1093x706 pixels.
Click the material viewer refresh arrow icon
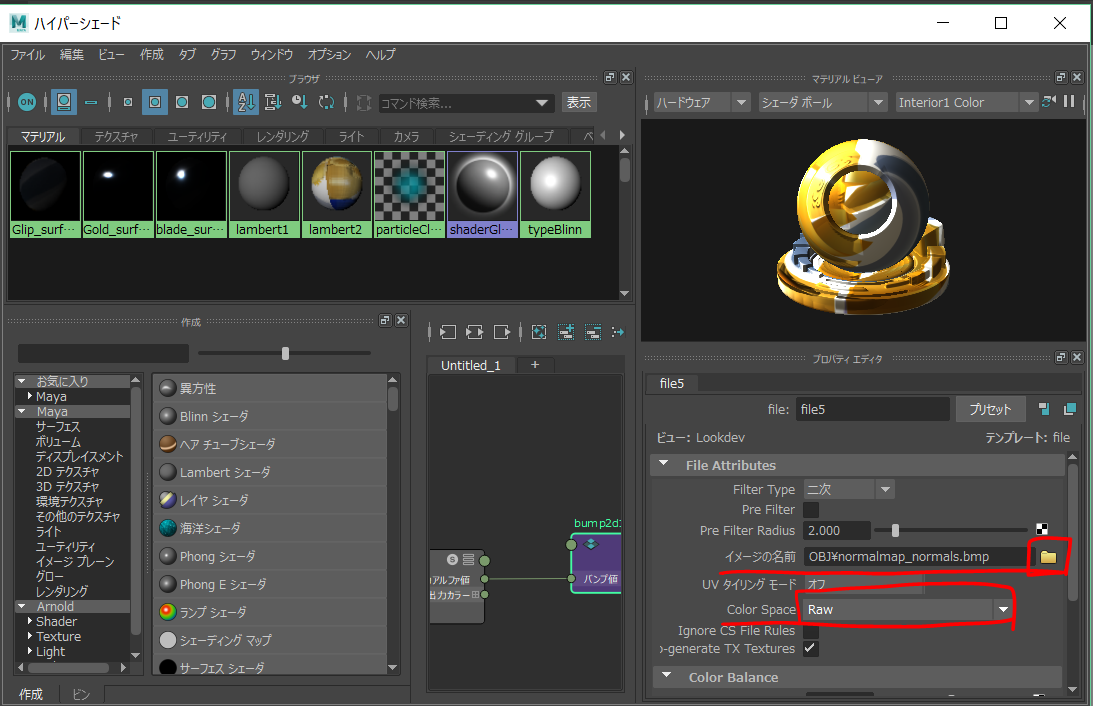[x=1048, y=102]
